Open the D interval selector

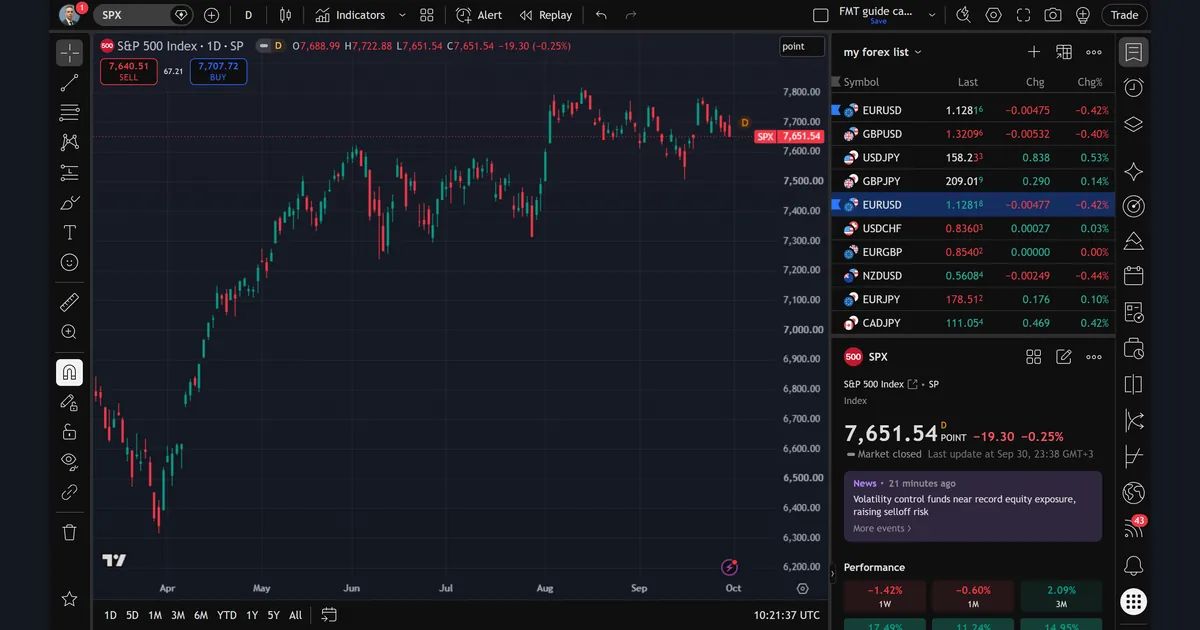coord(248,15)
